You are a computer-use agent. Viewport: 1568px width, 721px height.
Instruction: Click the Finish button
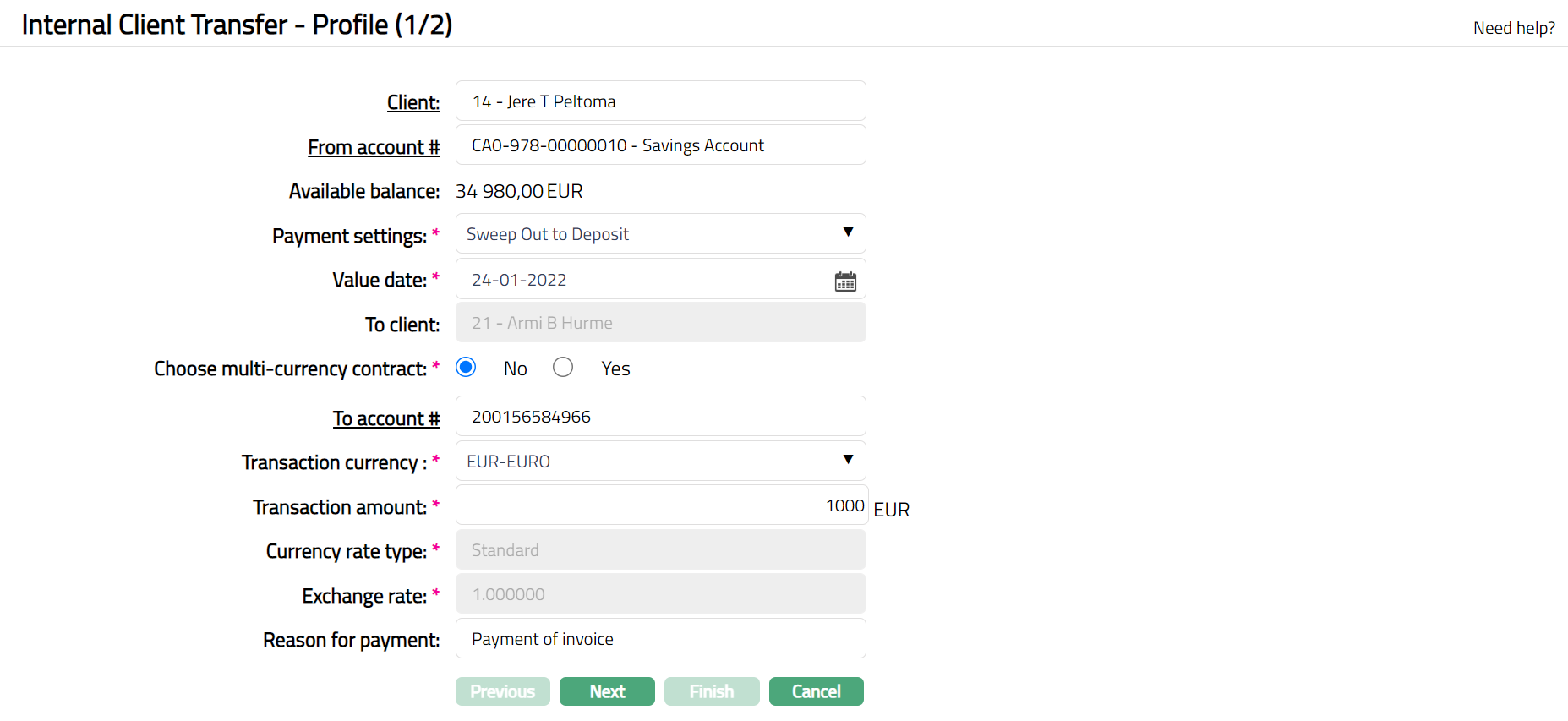tap(712, 691)
